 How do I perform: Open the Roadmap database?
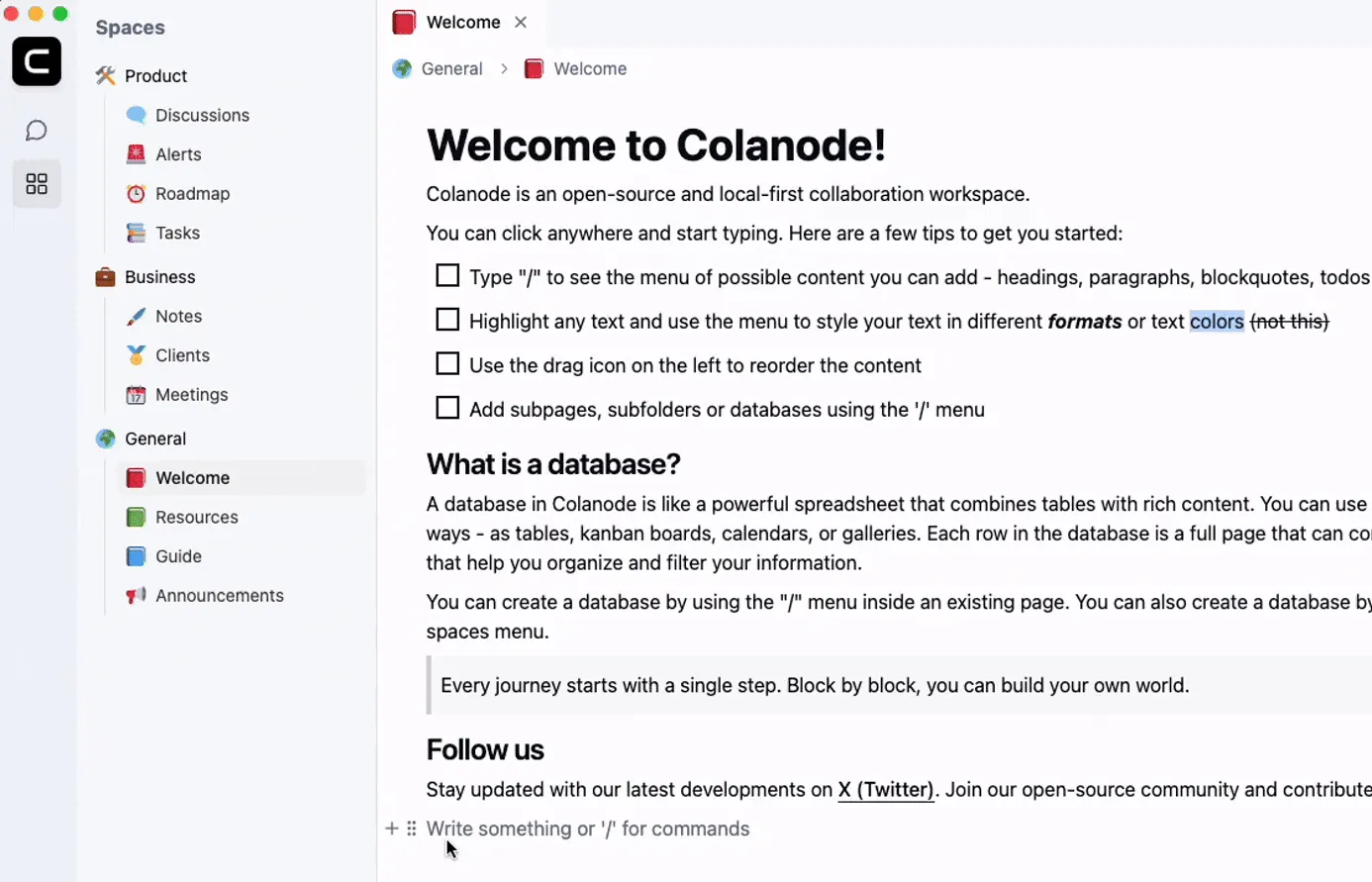(192, 194)
